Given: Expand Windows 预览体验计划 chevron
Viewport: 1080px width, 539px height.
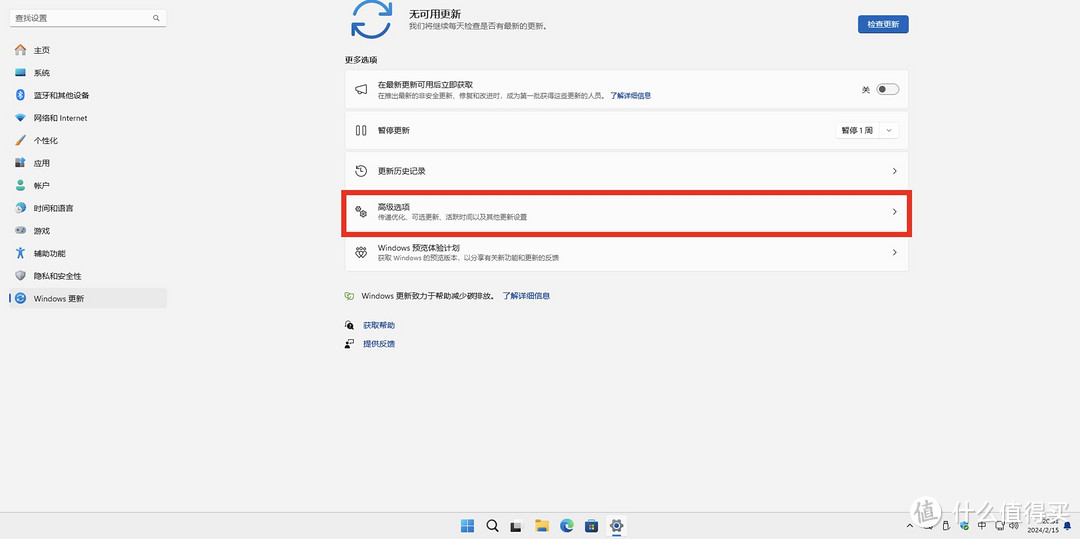Looking at the screenshot, I should (894, 252).
